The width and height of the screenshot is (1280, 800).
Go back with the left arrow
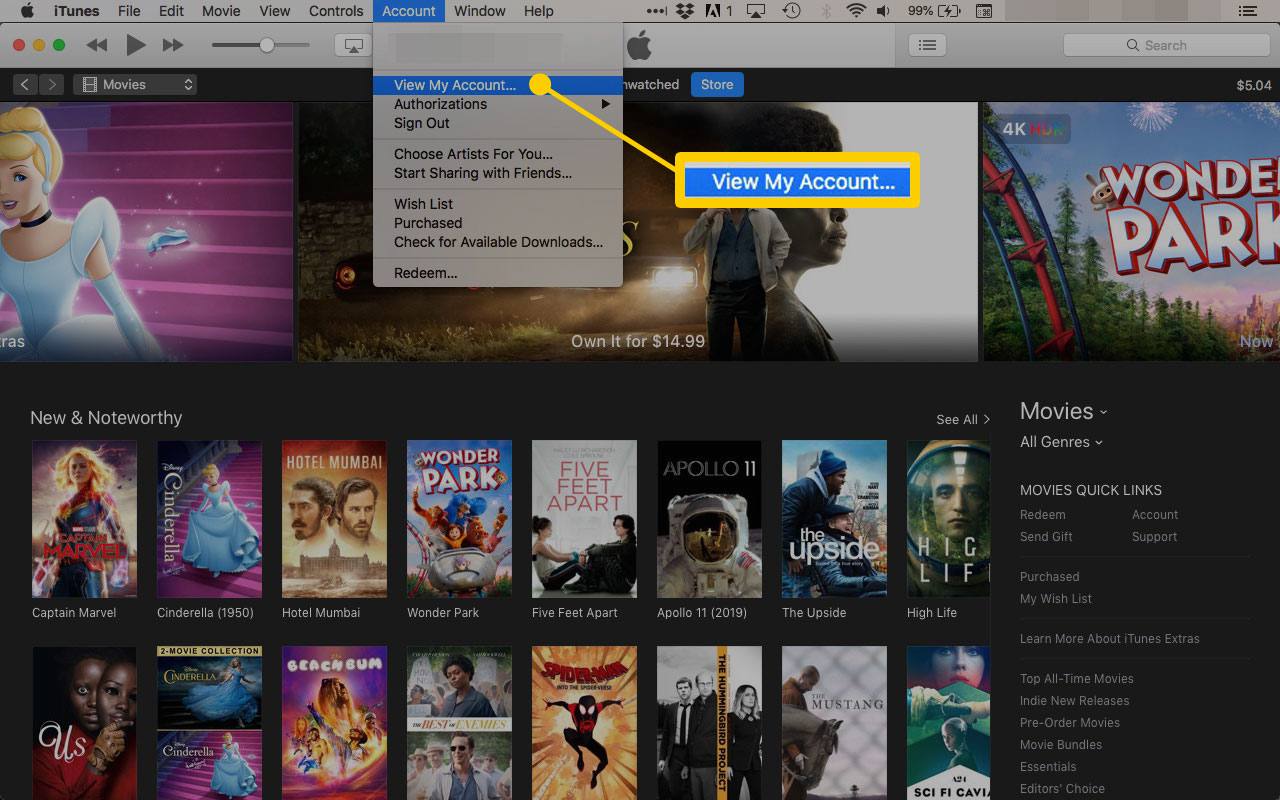tap(25, 85)
